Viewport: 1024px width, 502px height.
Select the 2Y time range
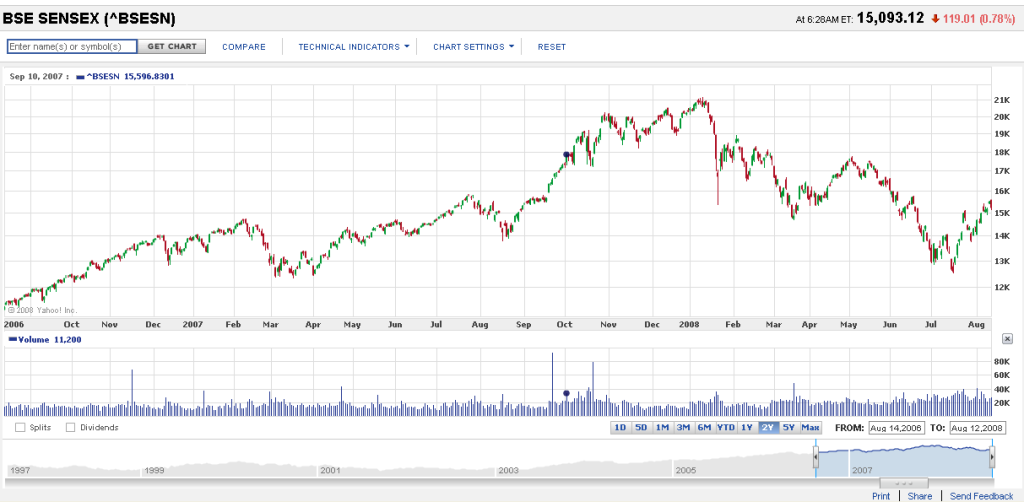(767, 428)
